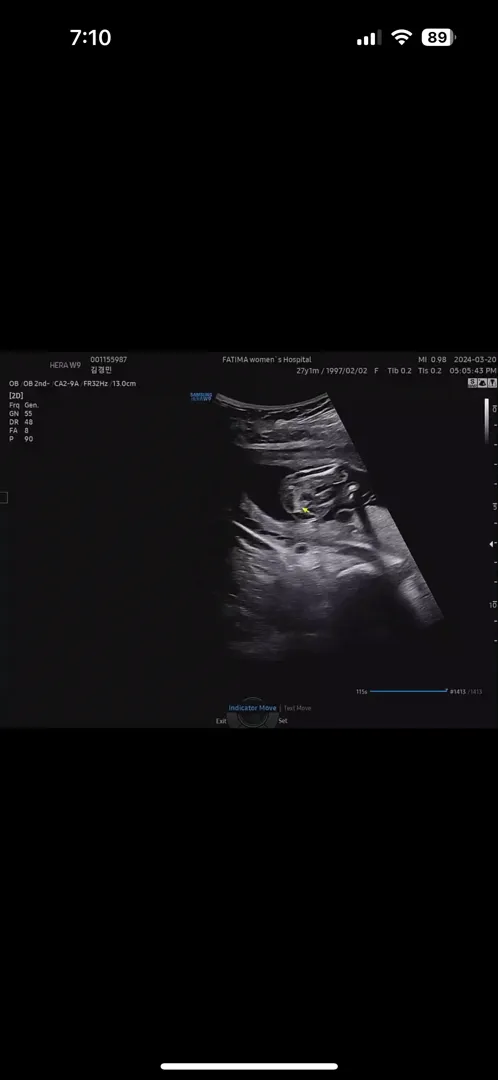This screenshot has width=498, height=1080.
Task: Tap the battery level indicator showing 89
Action: point(439,37)
